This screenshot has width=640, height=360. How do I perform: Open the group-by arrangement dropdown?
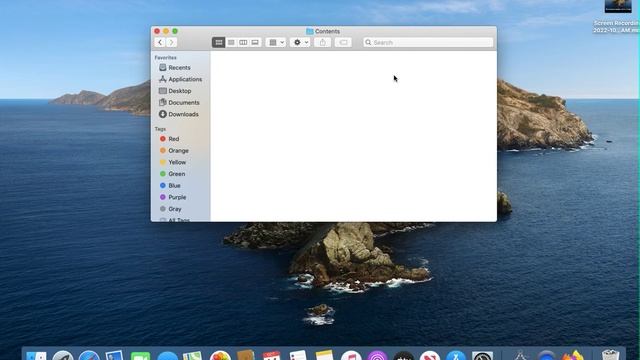click(x=276, y=42)
